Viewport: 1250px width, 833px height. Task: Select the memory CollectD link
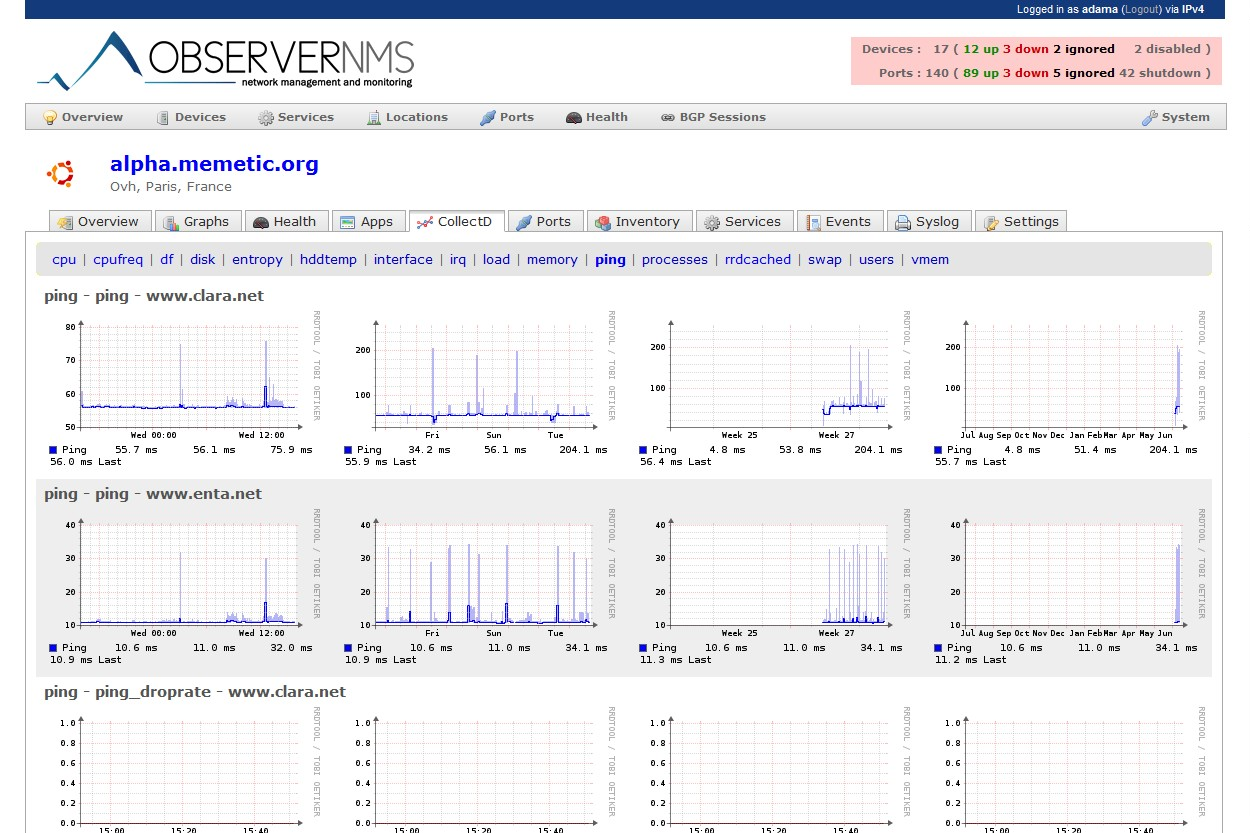click(552, 260)
